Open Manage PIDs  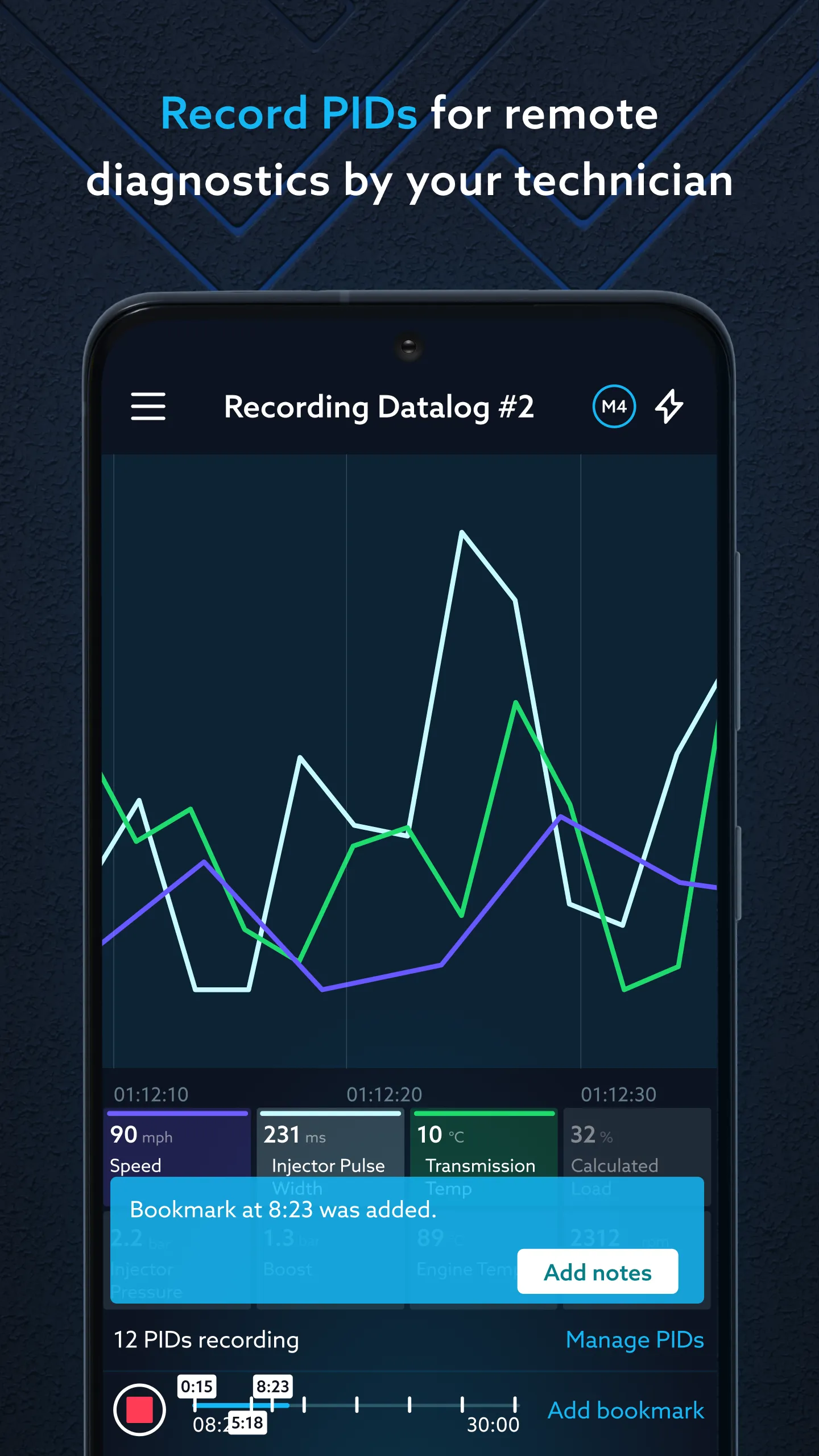click(x=635, y=1340)
